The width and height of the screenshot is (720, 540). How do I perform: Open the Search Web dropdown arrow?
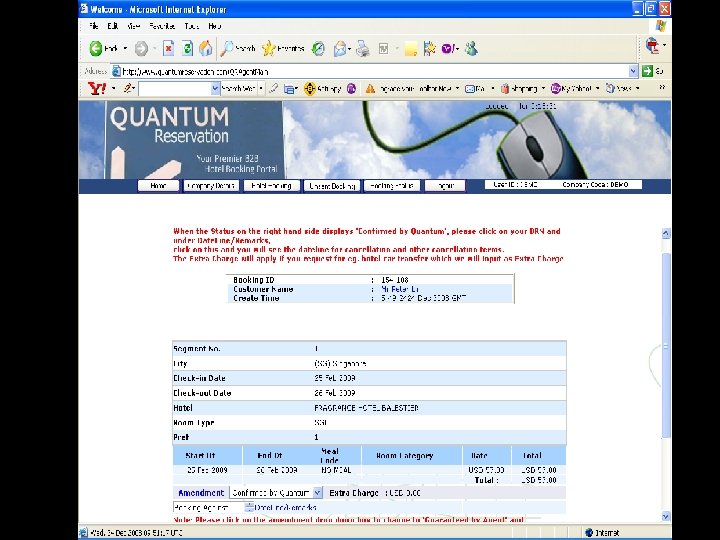[261, 88]
